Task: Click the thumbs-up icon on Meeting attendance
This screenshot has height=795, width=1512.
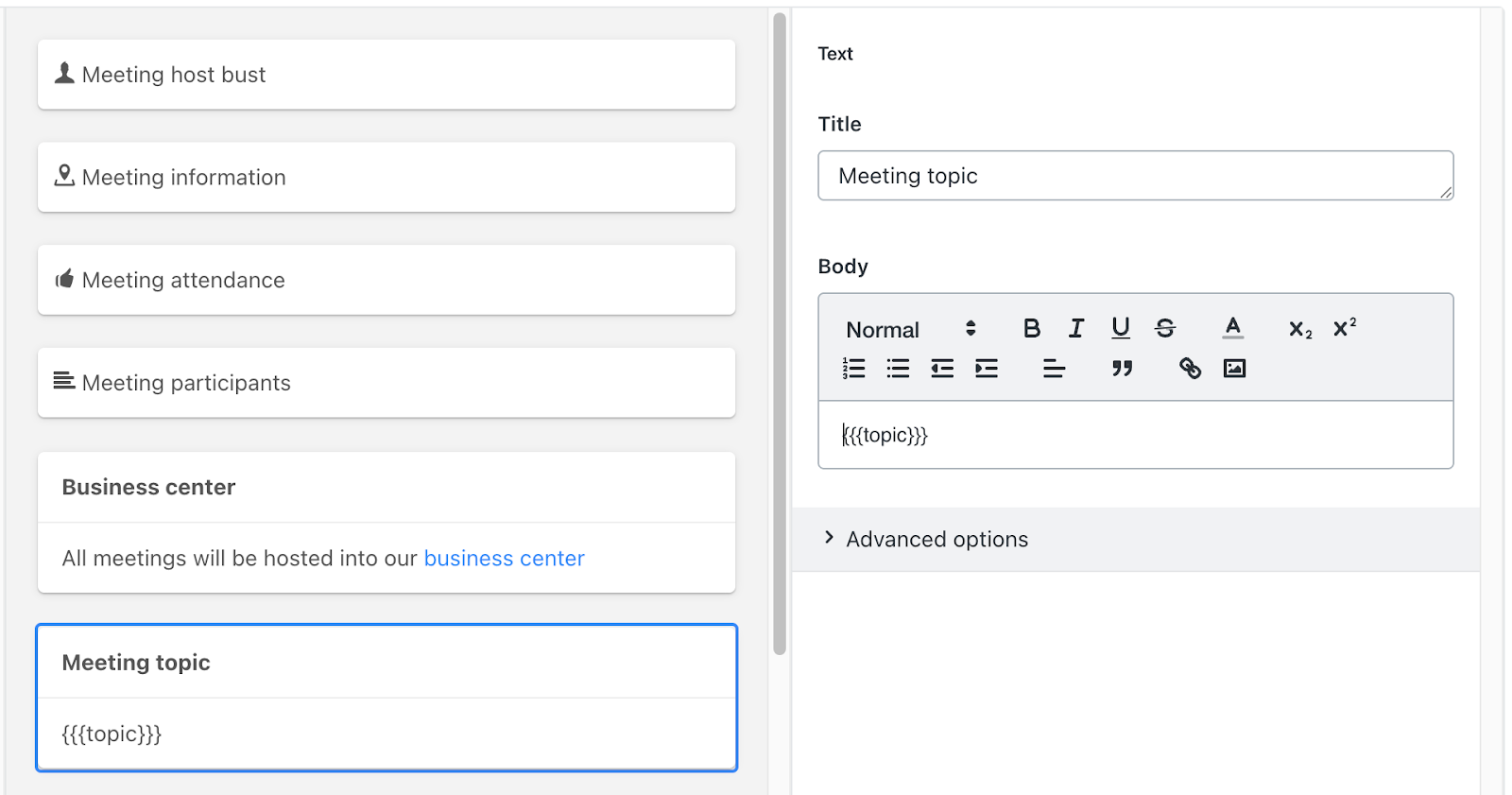Action: (x=64, y=279)
